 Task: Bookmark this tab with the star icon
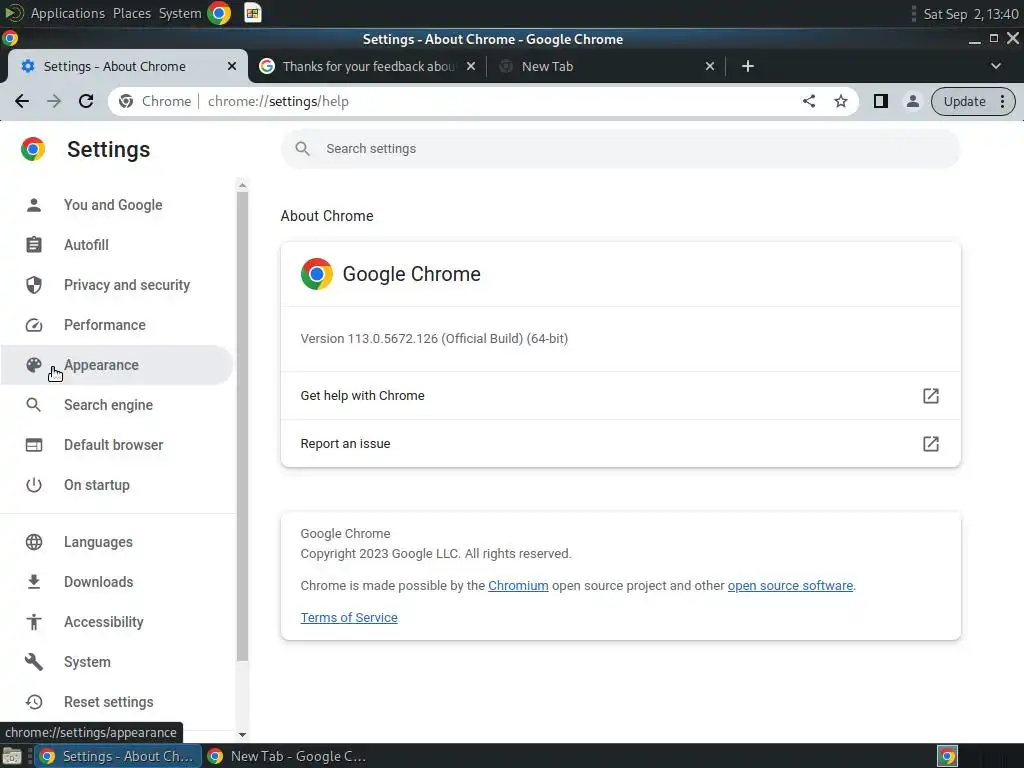840,101
